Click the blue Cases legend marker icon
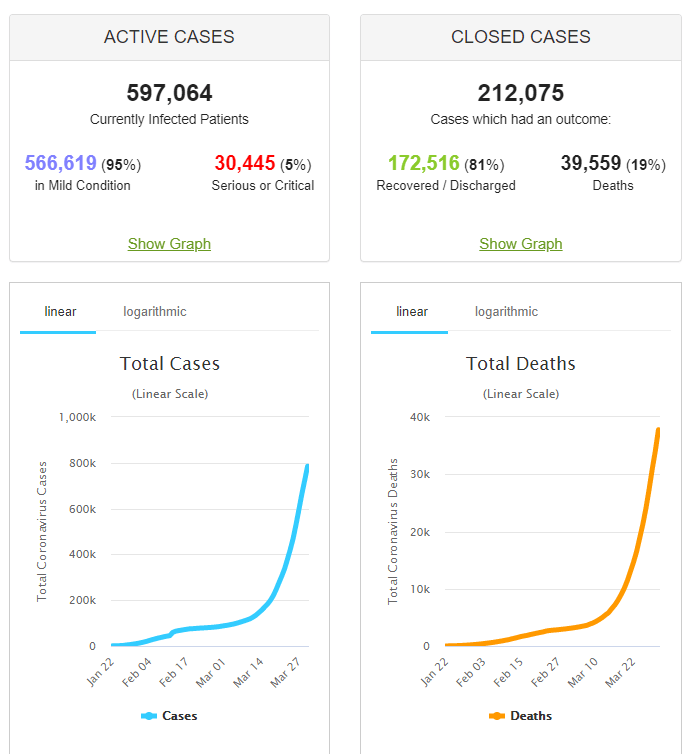694x754 pixels. click(150, 716)
